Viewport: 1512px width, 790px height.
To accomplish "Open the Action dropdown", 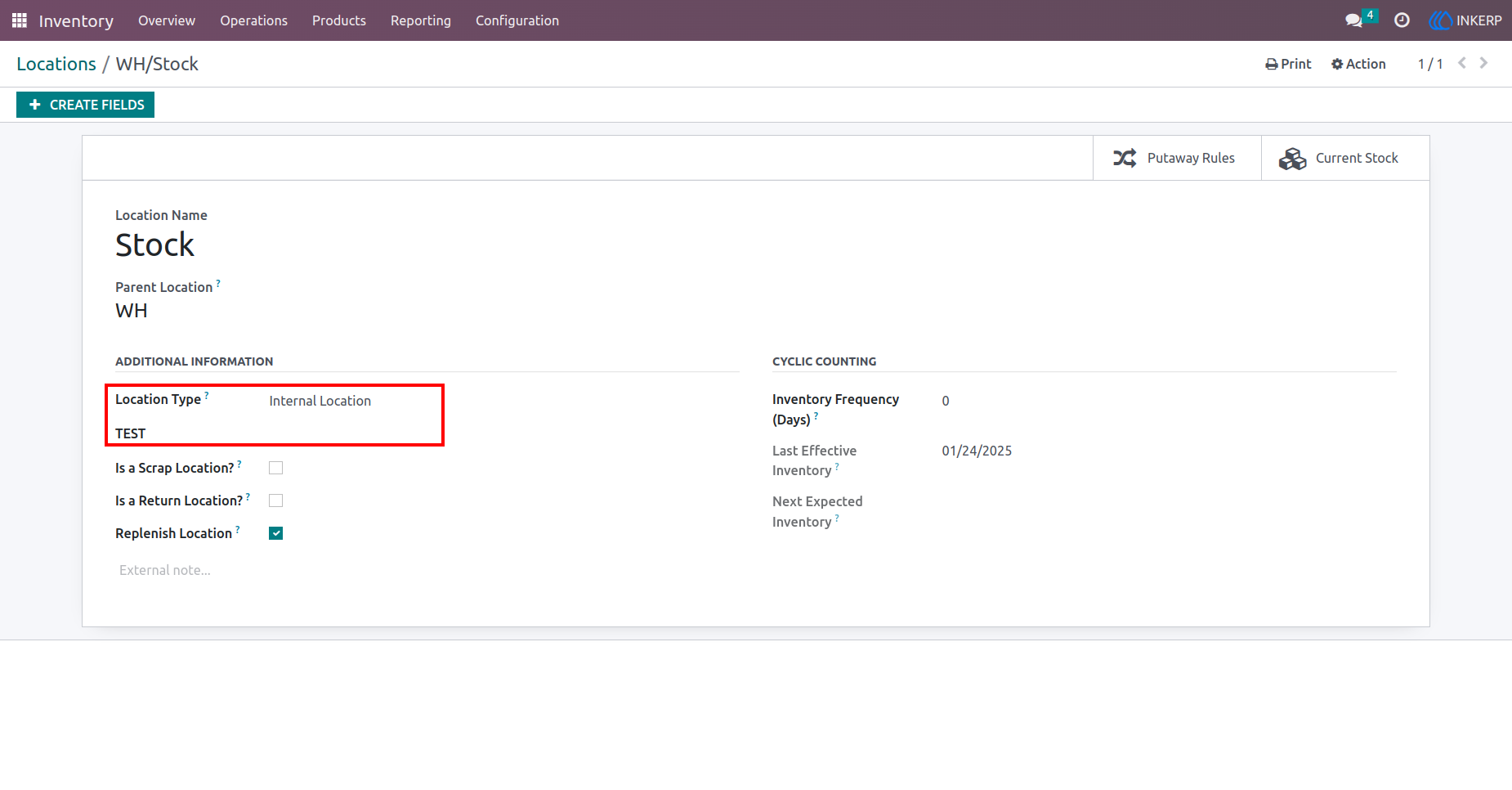I will (1358, 64).
